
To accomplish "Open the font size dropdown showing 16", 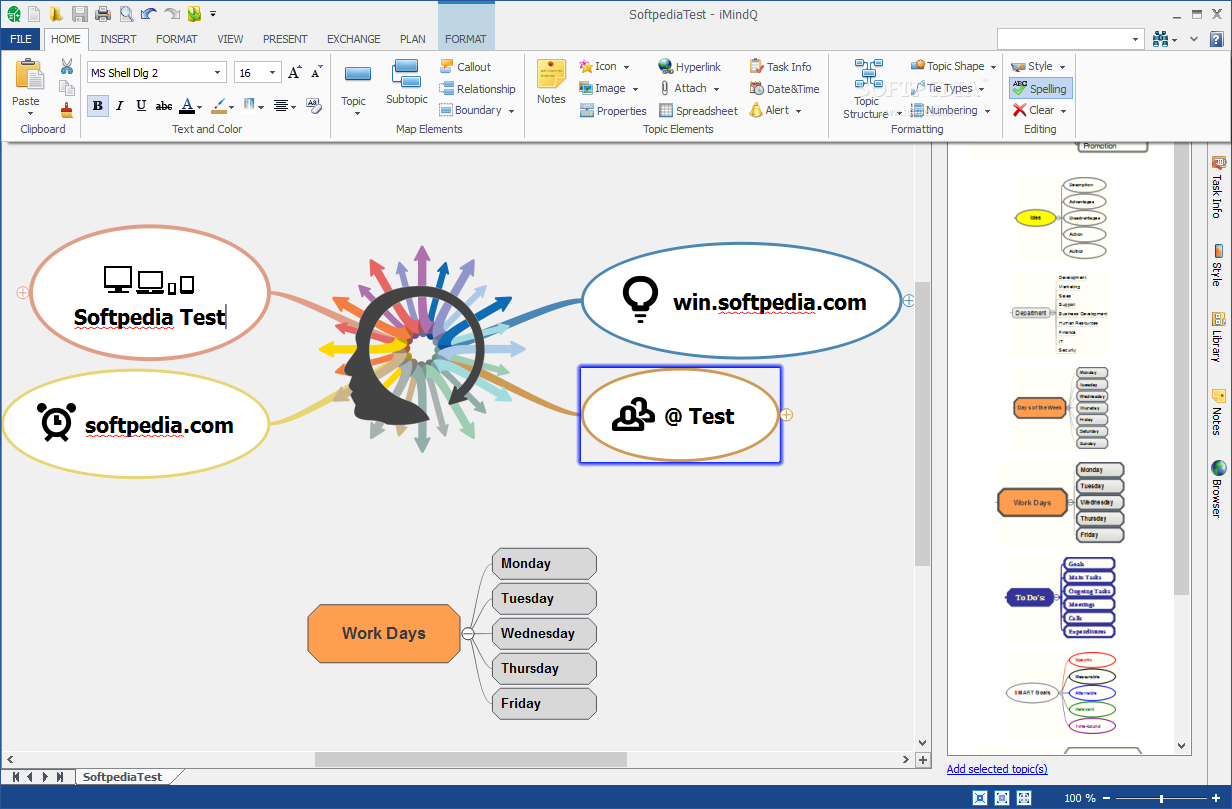I will (x=273, y=73).
